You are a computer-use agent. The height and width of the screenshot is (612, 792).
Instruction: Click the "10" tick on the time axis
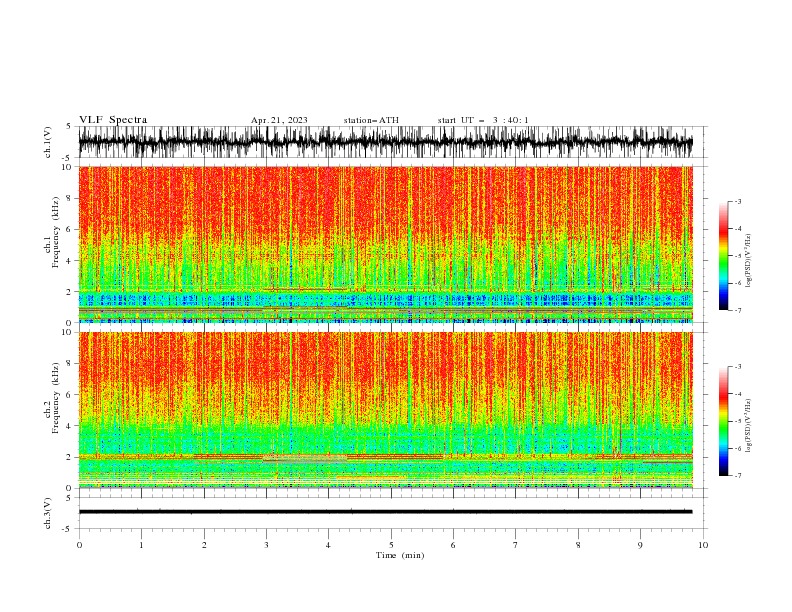(703, 545)
